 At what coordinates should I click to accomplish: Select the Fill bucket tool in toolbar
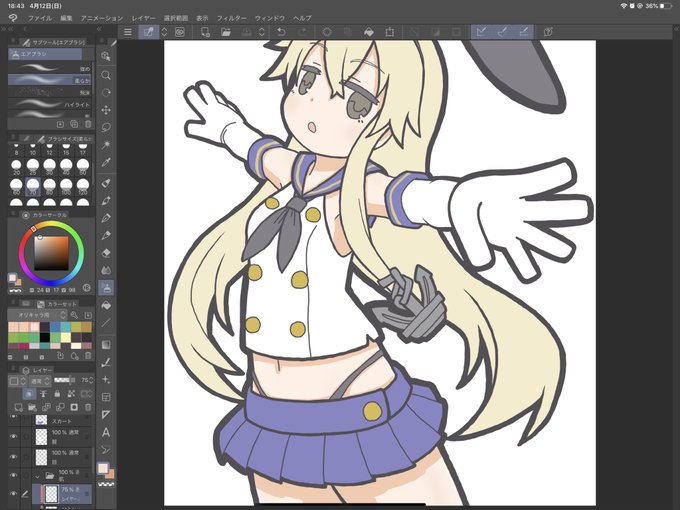pyautogui.click(x=106, y=305)
